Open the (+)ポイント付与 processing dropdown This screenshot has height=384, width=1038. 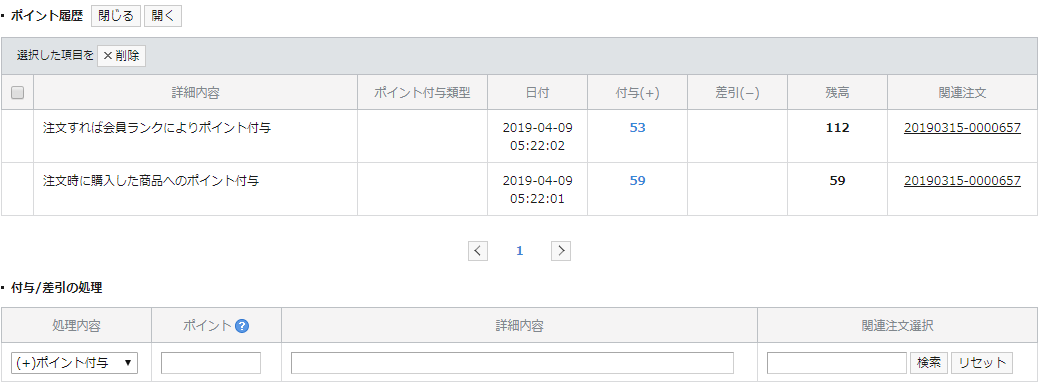pos(74,363)
